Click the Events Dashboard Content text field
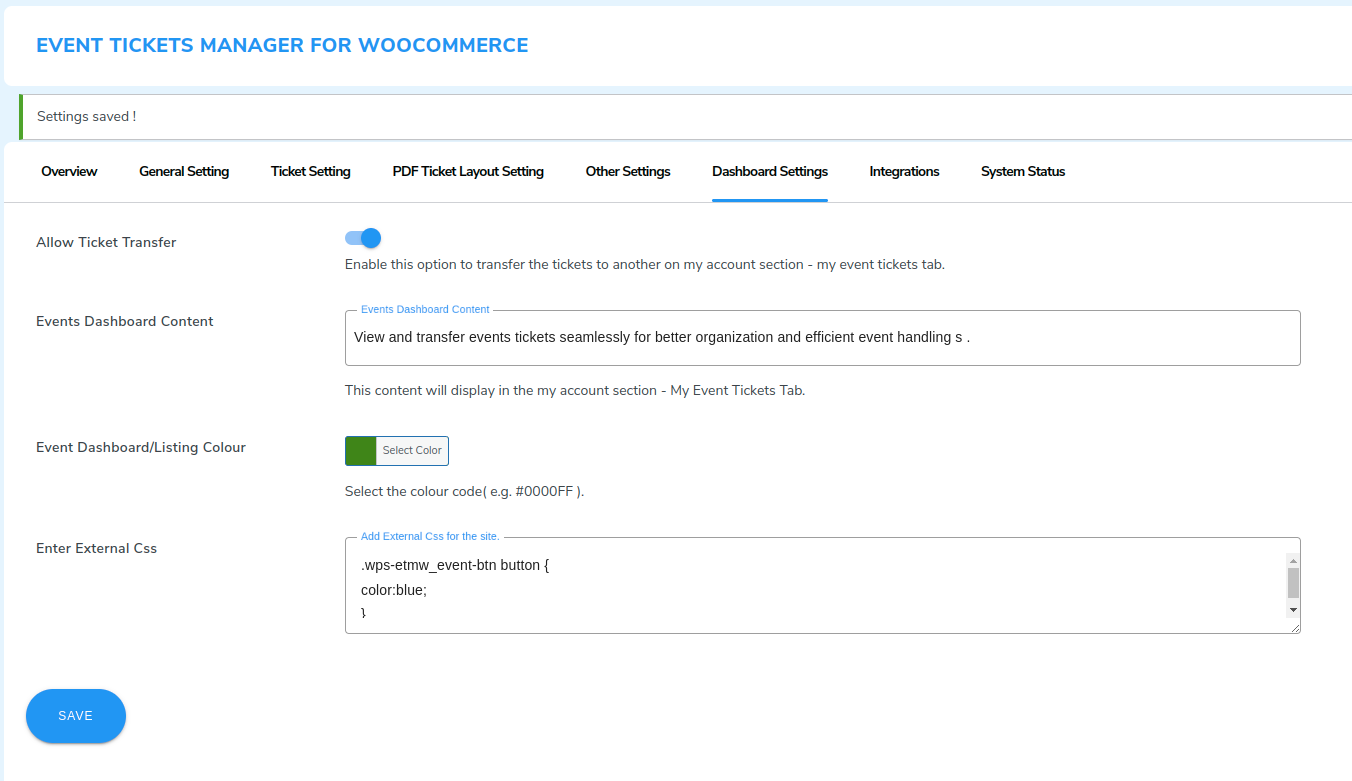Image resolution: width=1352 pixels, height=781 pixels. (822, 337)
